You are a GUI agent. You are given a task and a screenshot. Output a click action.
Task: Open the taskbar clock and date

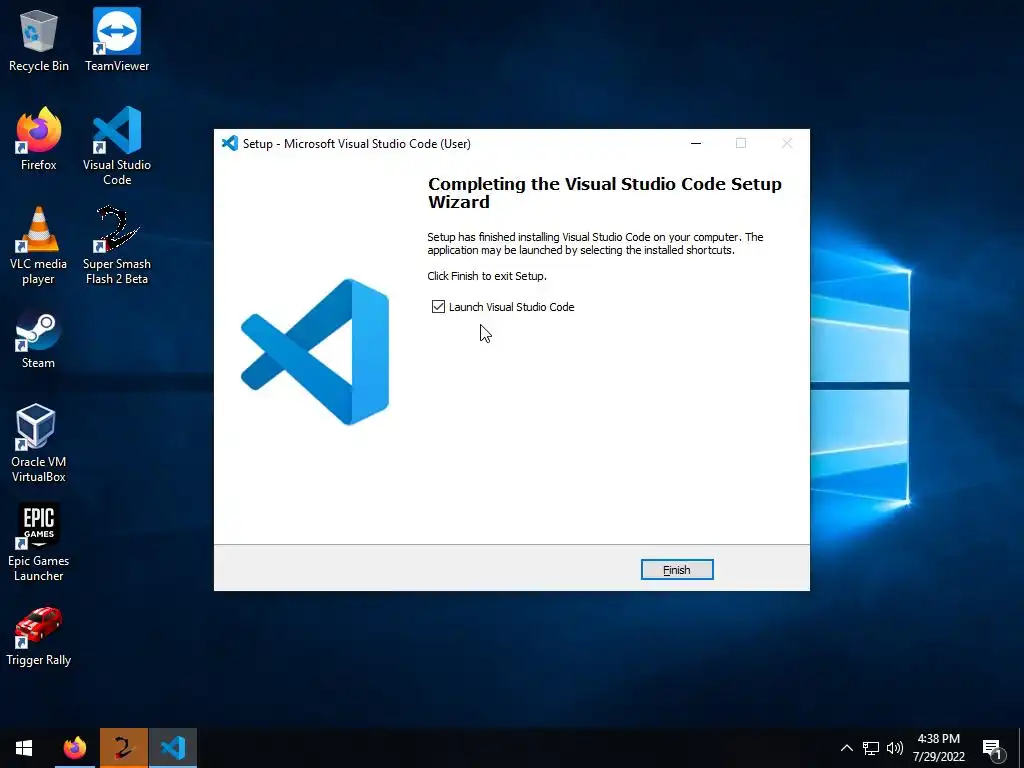tap(938, 748)
